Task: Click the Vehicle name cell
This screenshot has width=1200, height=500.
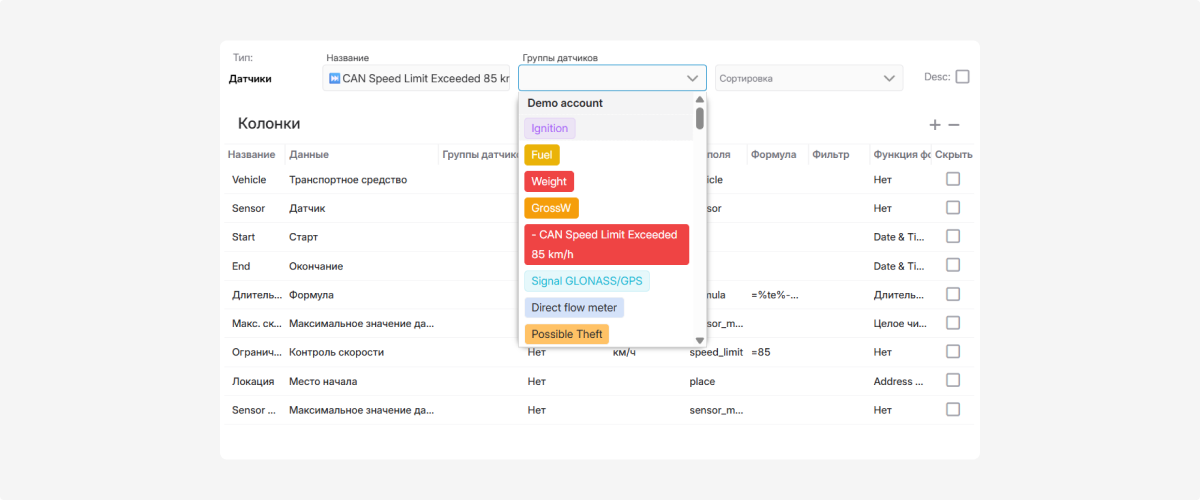Action: click(249, 179)
